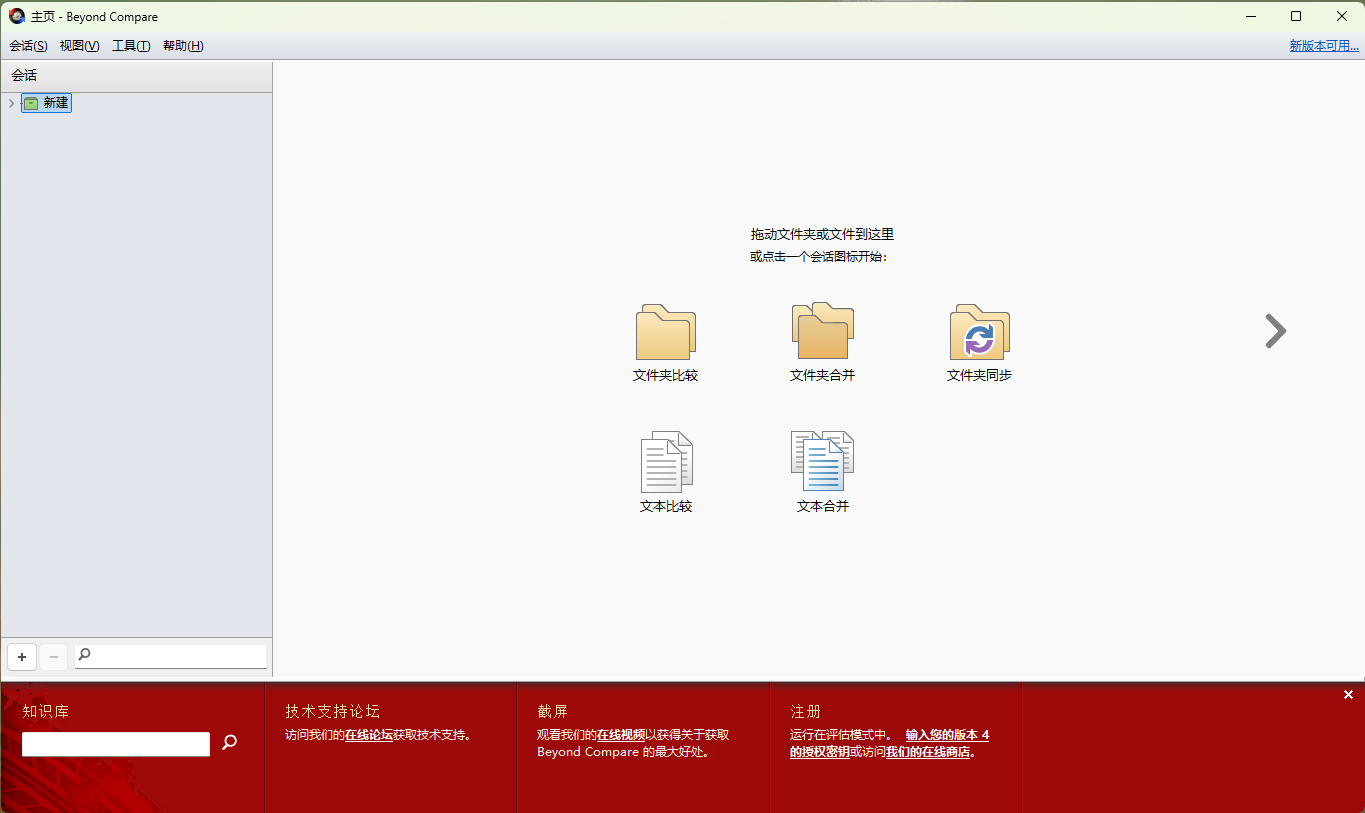This screenshot has width=1365, height=813.
Task: Open the 视图(V) menu
Action: (79, 46)
